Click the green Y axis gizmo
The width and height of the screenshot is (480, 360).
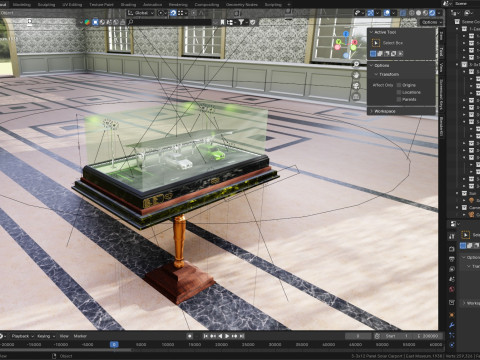click(x=338, y=42)
